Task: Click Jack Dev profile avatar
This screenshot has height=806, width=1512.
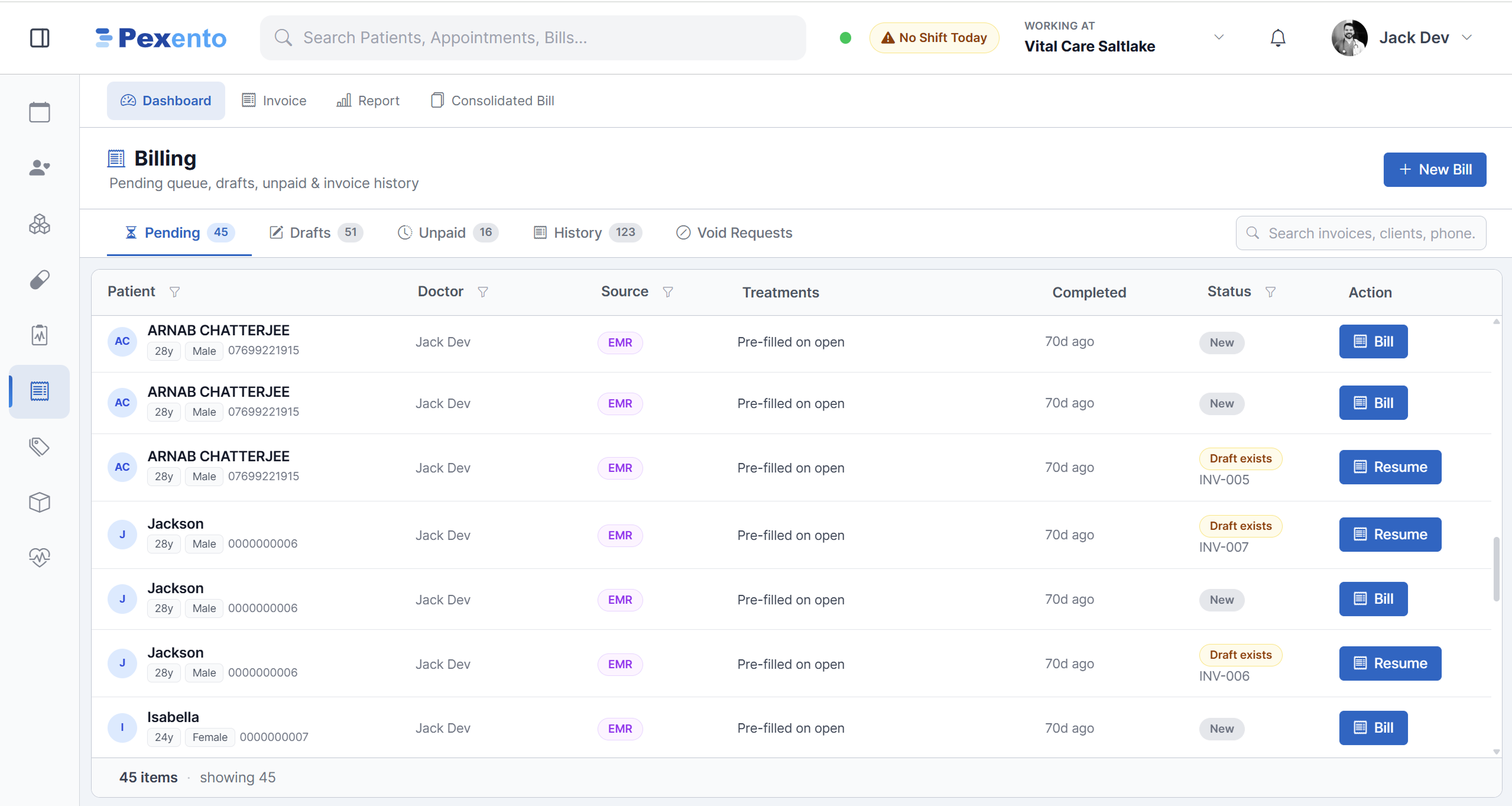Action: tap(1349, 38)
